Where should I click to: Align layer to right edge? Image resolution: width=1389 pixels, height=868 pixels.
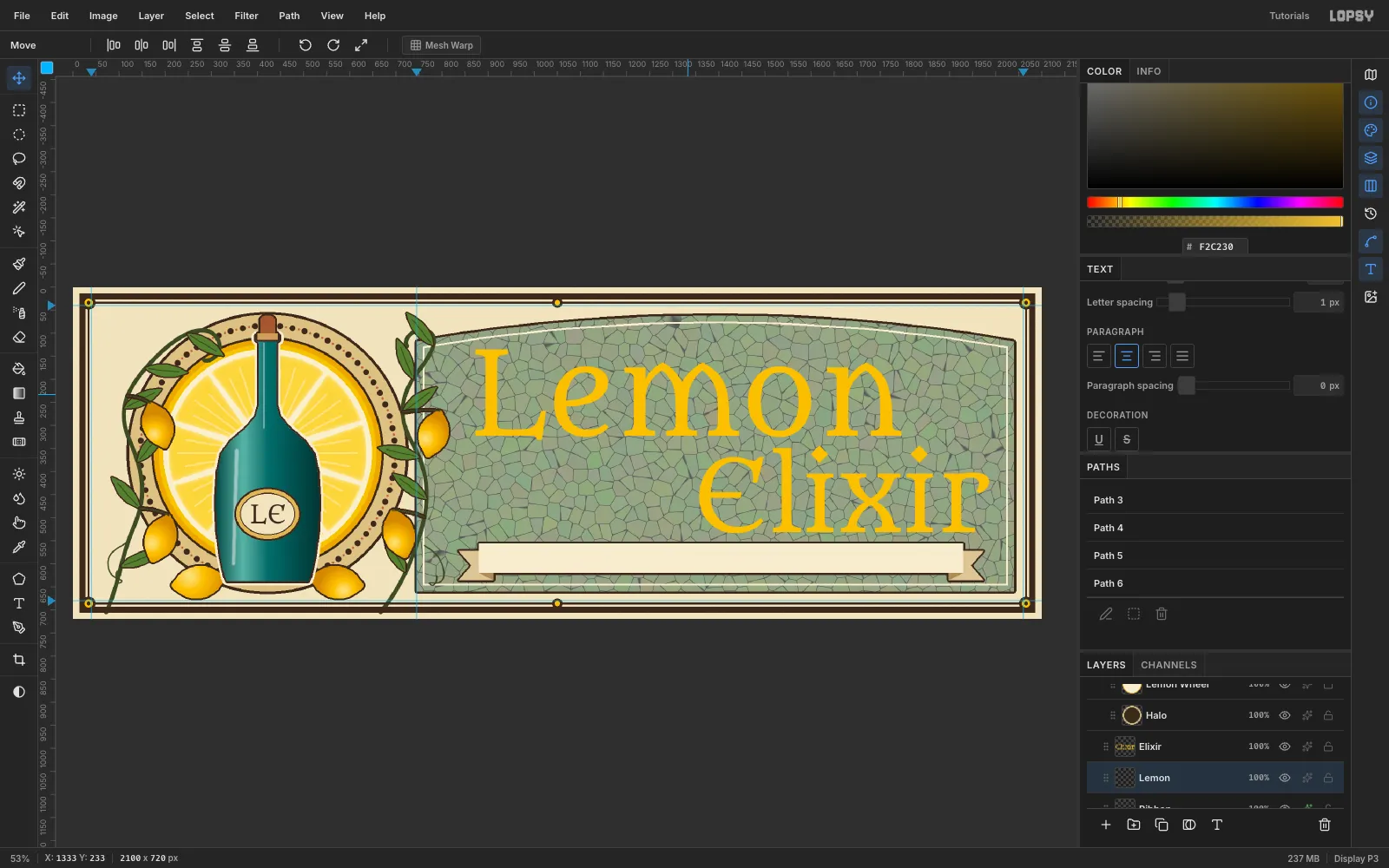[x=169, y=45]
